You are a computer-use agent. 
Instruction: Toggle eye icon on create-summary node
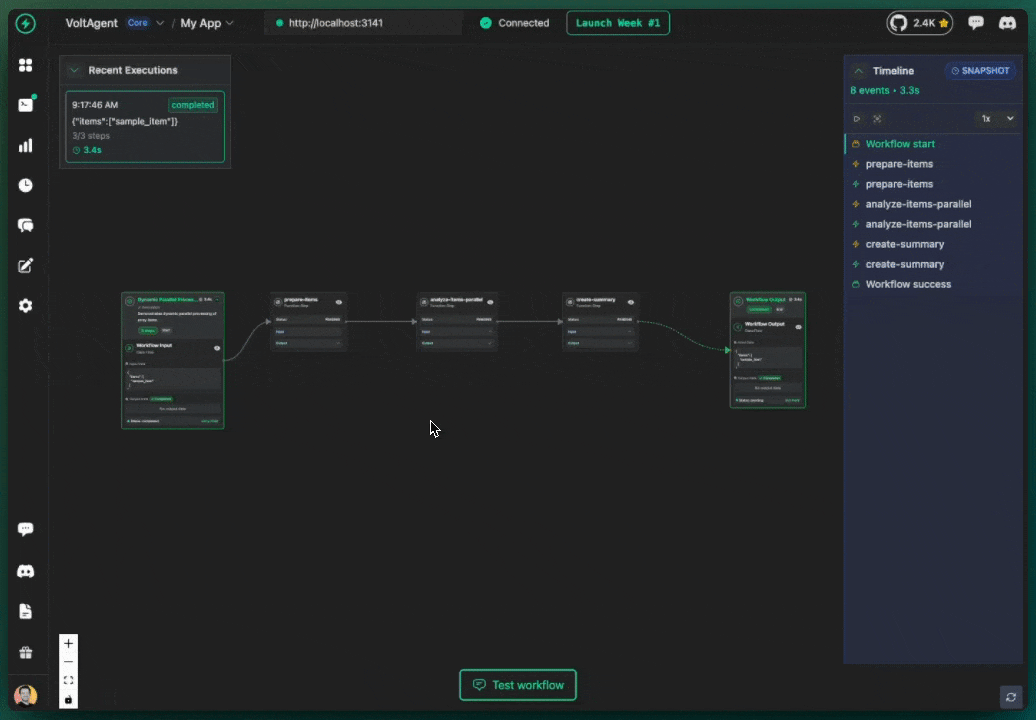(x=631, y=302)
